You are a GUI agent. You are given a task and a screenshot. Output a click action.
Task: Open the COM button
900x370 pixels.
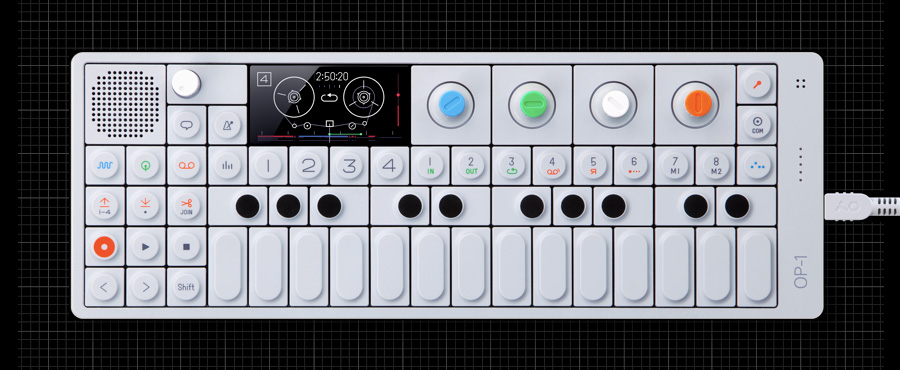pos(757,124)
